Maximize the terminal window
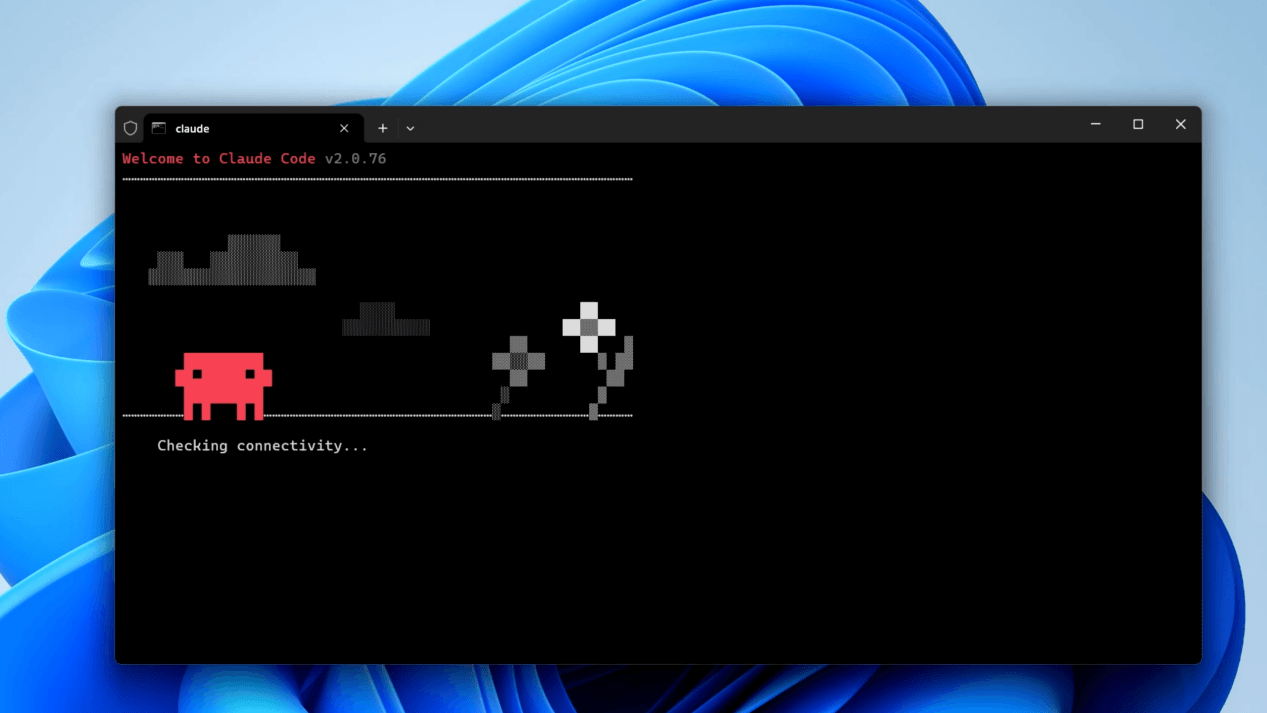This screenshot has height=713, width=1267. pos(1138,124)
